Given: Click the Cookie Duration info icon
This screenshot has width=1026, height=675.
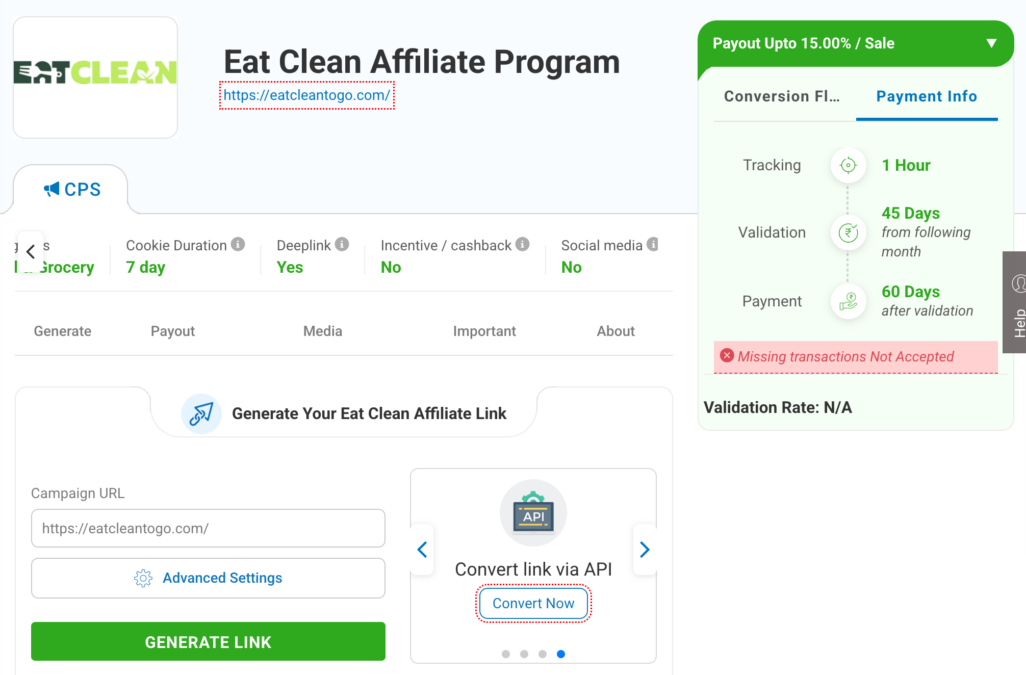Looking at the screenshot, I should click(x=238, y=245).
